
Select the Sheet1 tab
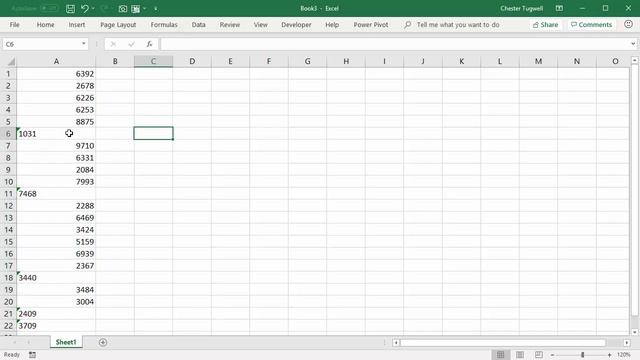(x=66, y=342)
